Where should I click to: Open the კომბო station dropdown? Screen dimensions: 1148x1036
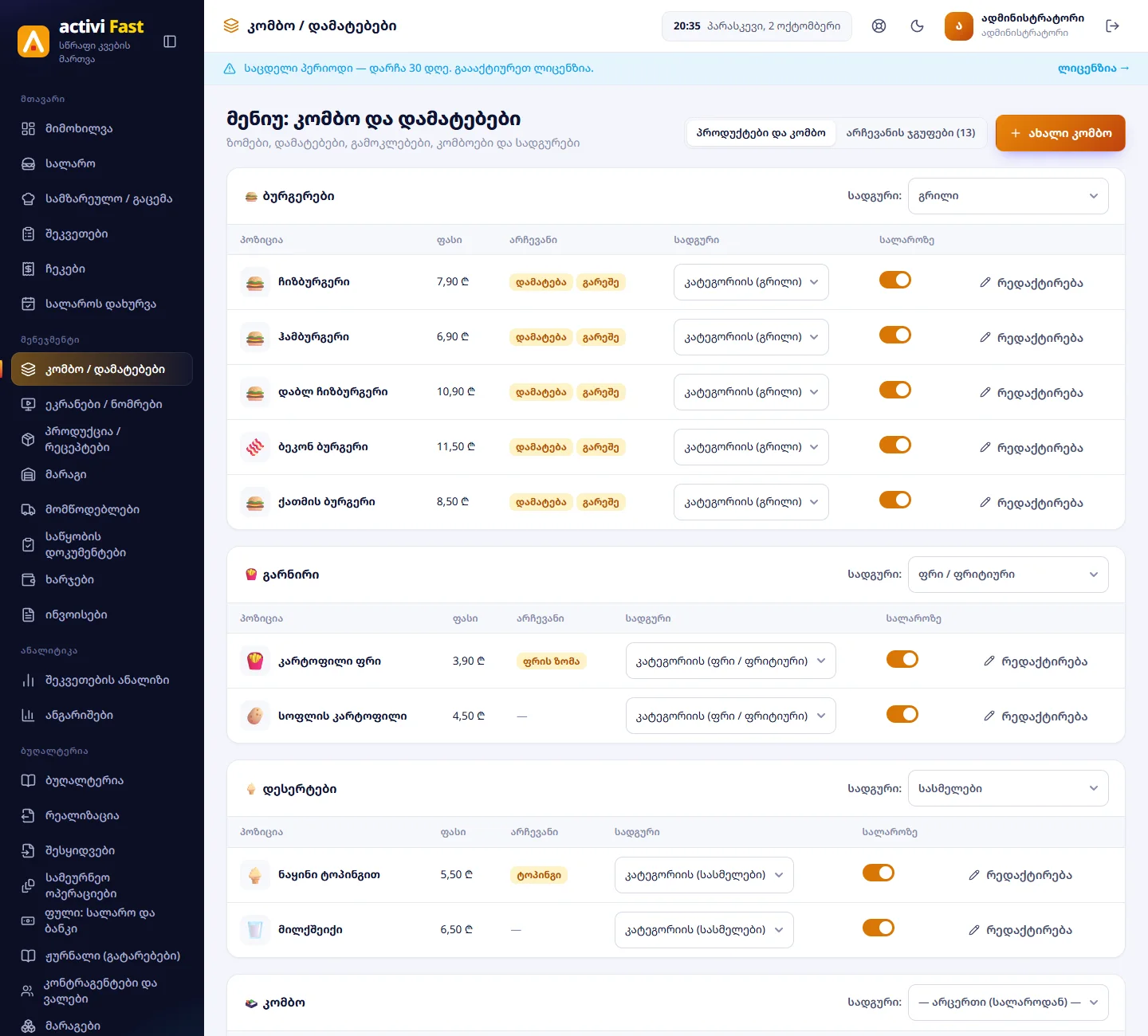(x=1008, y=1003)
